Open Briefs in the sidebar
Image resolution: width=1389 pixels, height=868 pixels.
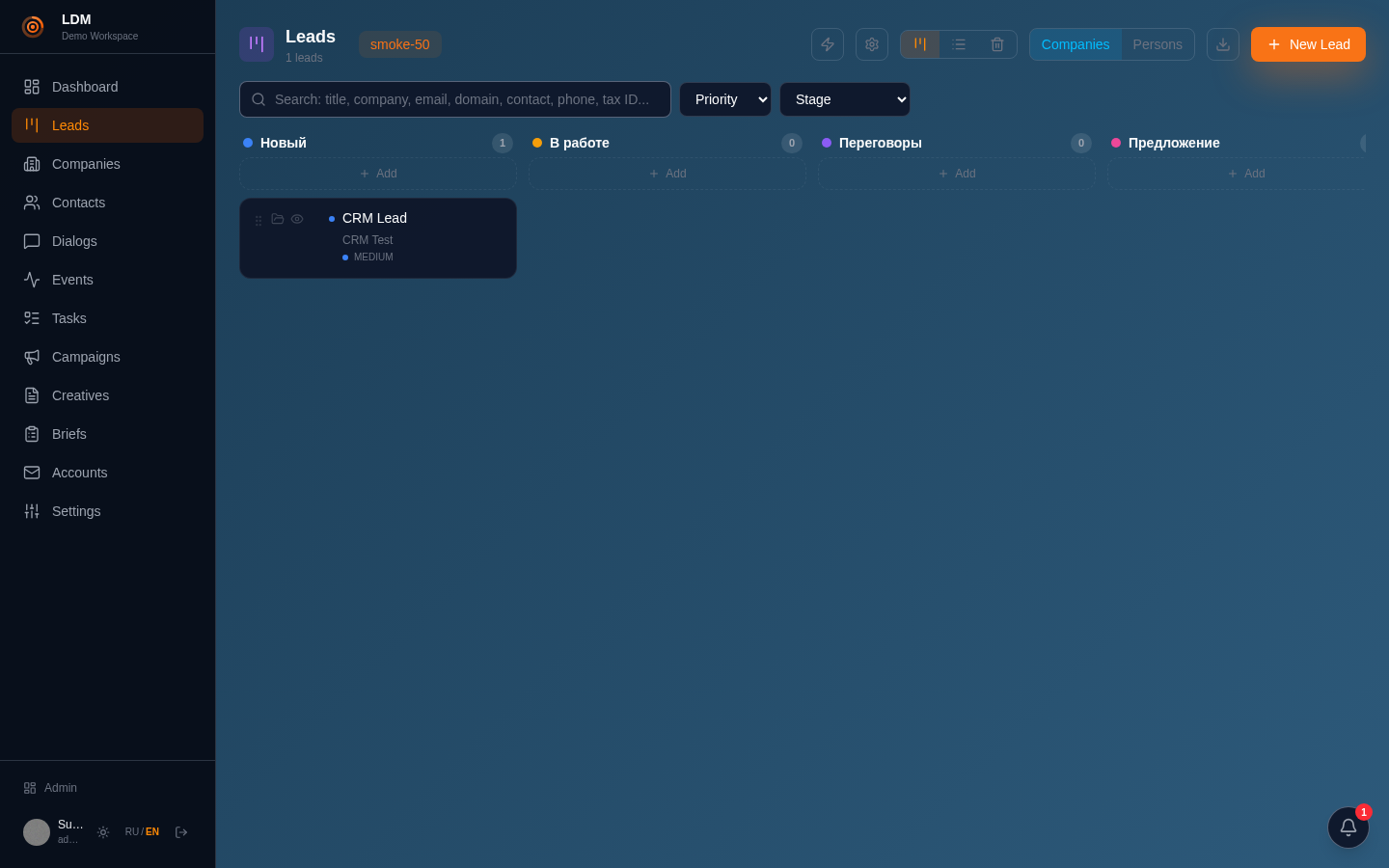[x=107, y=434]
